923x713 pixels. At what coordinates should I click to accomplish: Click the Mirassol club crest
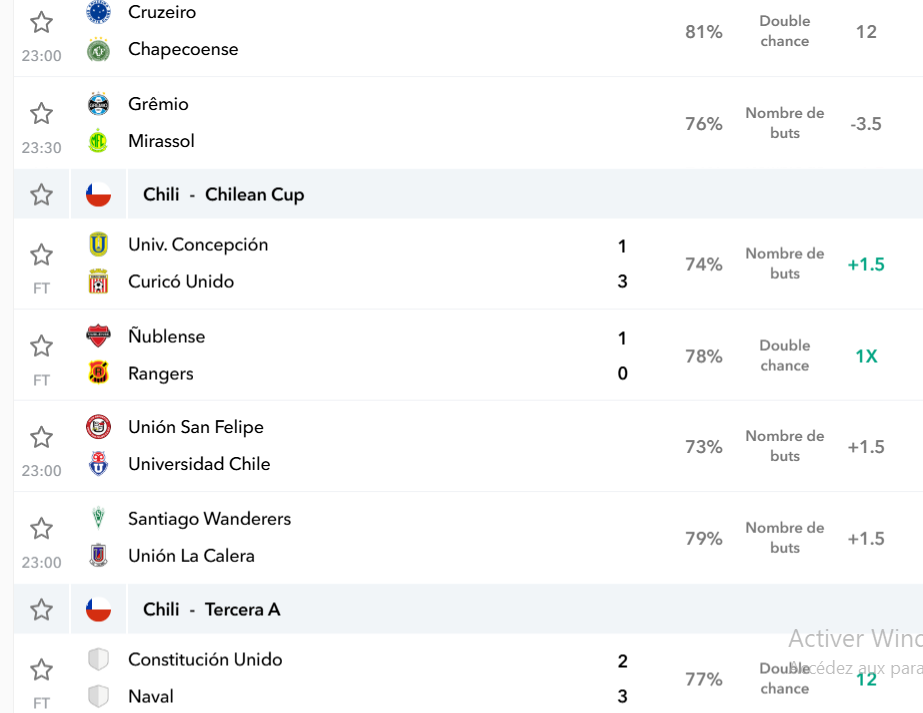98,141
